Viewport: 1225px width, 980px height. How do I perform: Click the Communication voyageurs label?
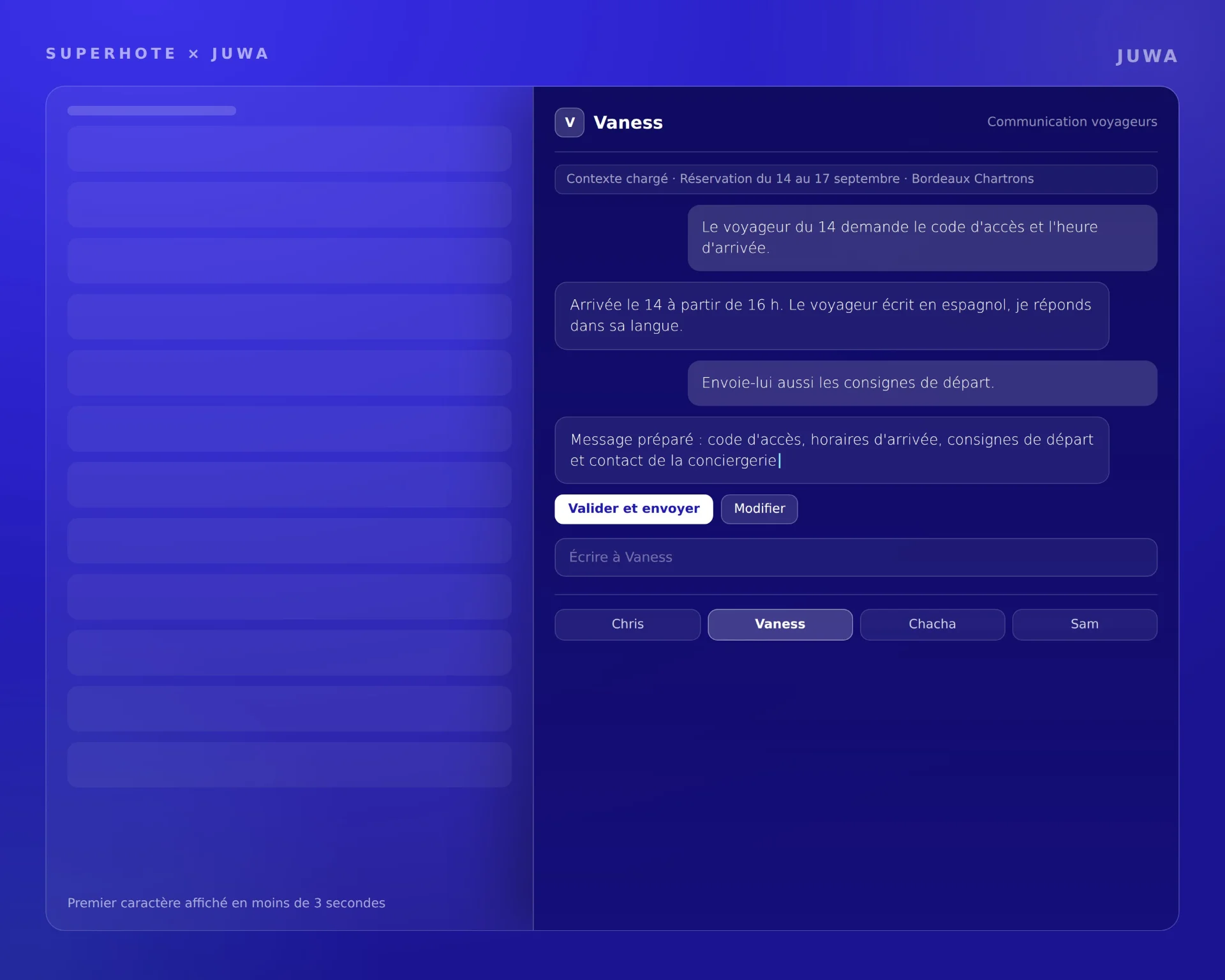[1072, 122]
